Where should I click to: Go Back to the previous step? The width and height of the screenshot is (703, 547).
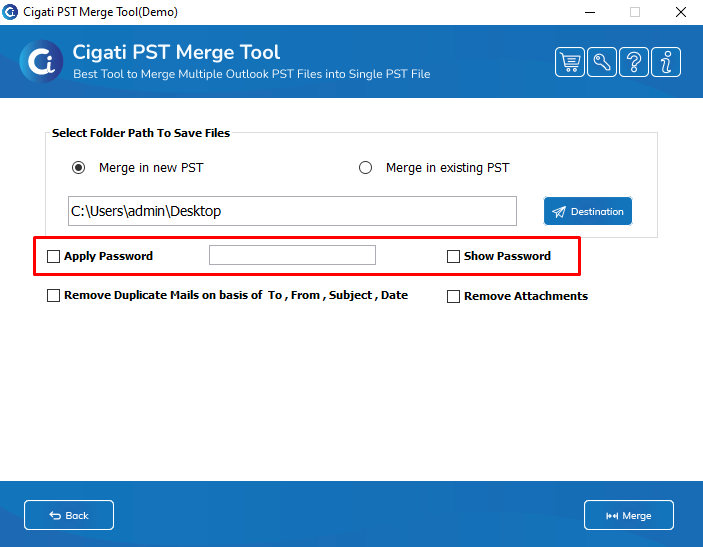69,515
